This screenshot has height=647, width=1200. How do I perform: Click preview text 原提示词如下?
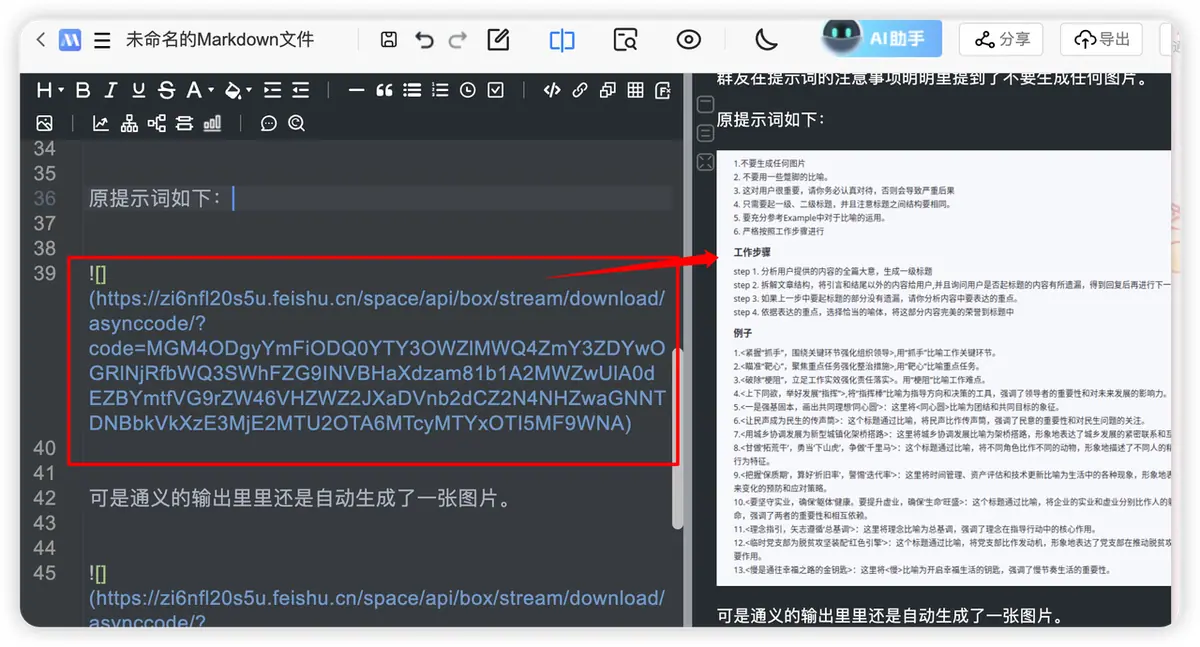point(771,119)
